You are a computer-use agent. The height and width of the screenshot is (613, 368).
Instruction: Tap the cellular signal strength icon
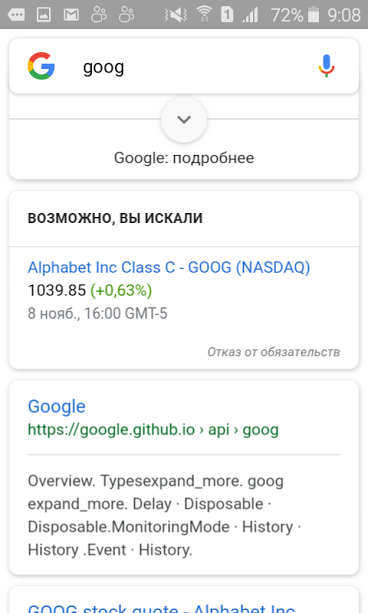(250, 15)
